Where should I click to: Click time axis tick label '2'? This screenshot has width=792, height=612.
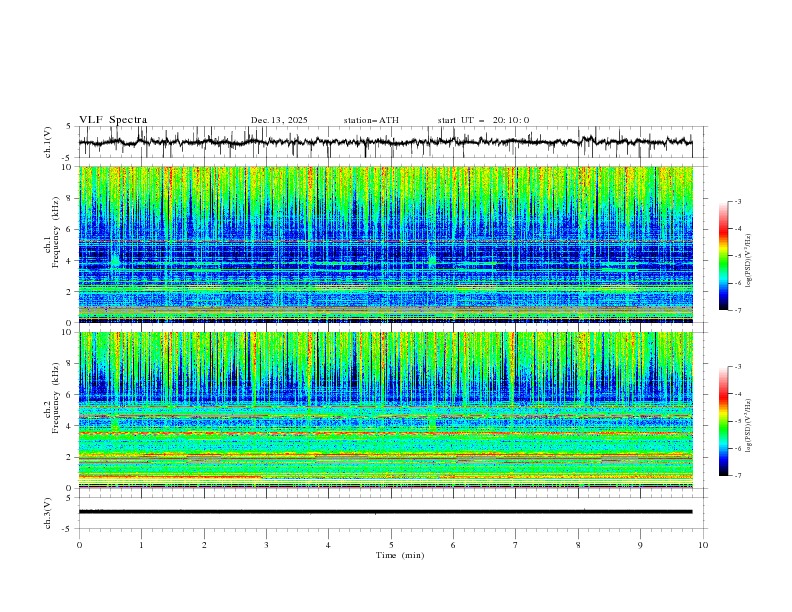click(x=204, y=545)
